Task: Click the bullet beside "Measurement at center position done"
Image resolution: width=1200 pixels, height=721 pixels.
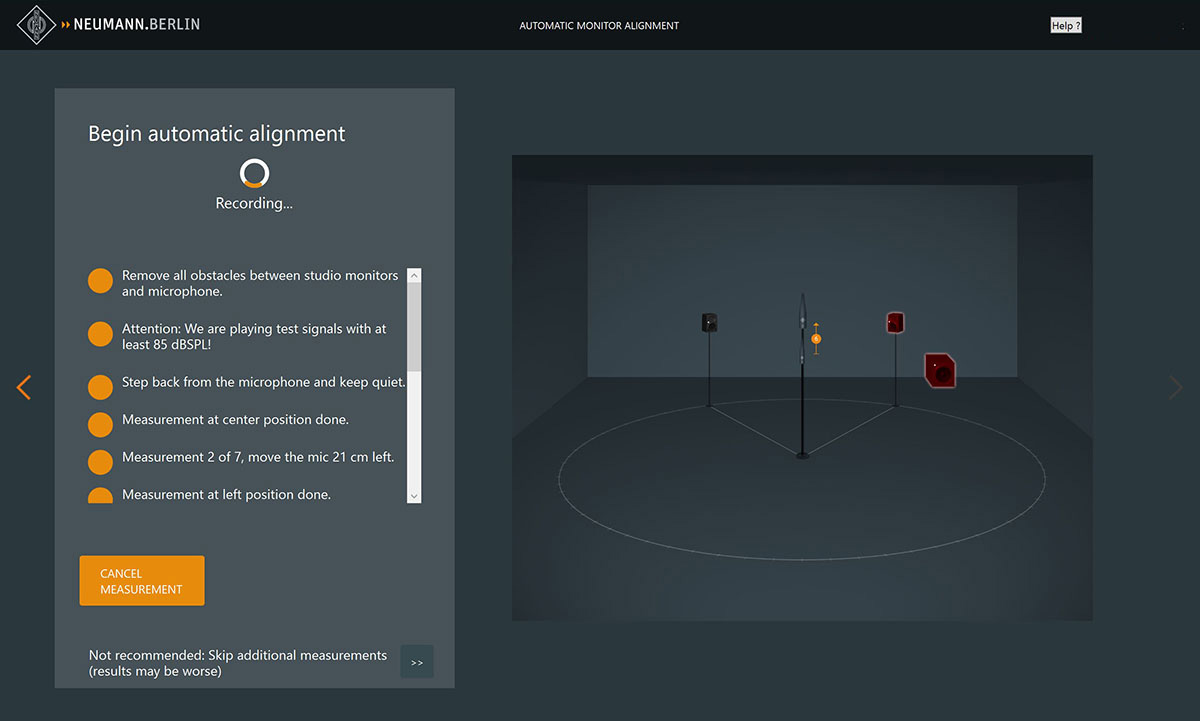Action: click(100, 424)
